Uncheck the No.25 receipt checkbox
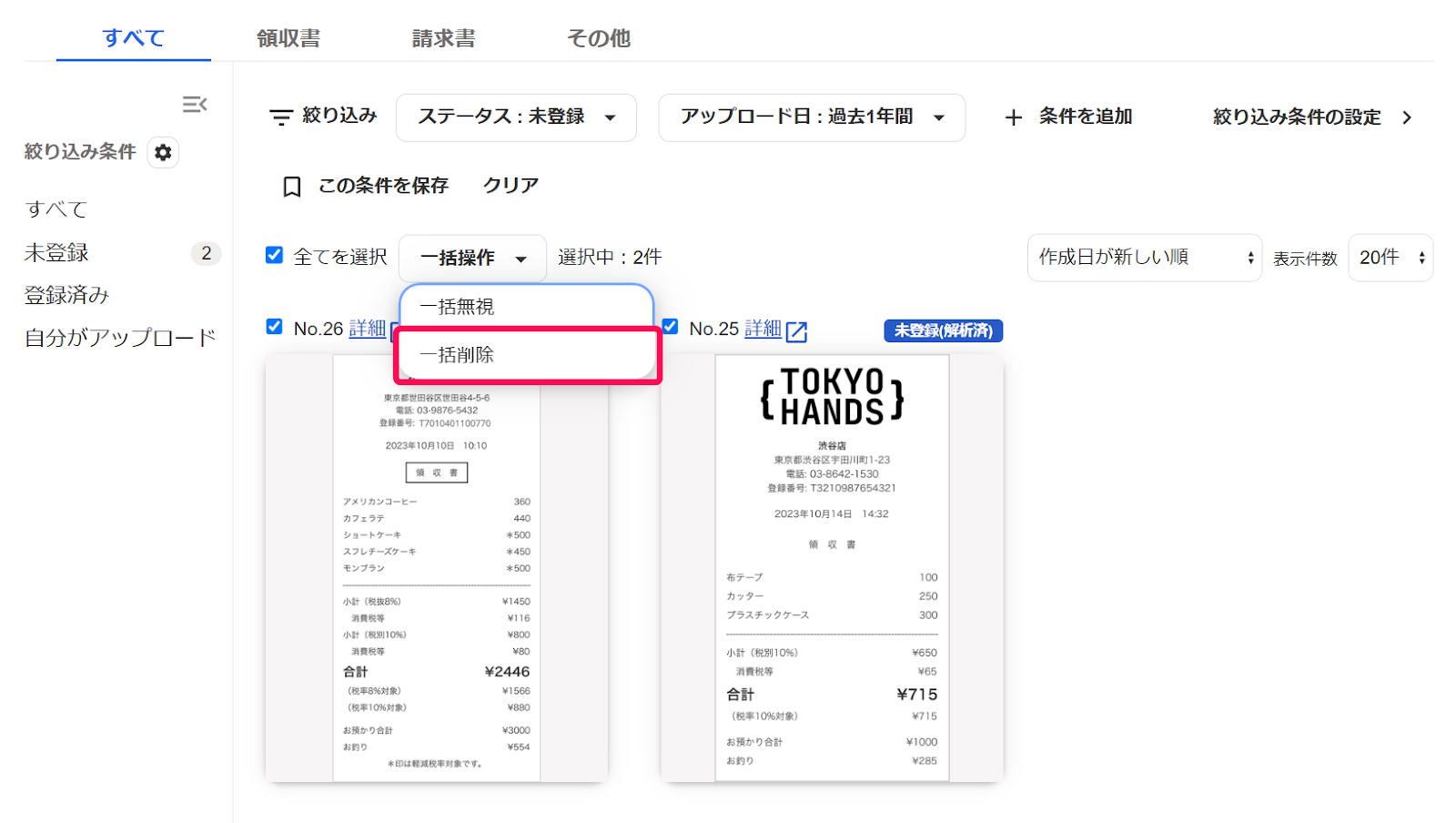The height and width of the screenshot is (823, 1456). [x=670, y=326]
